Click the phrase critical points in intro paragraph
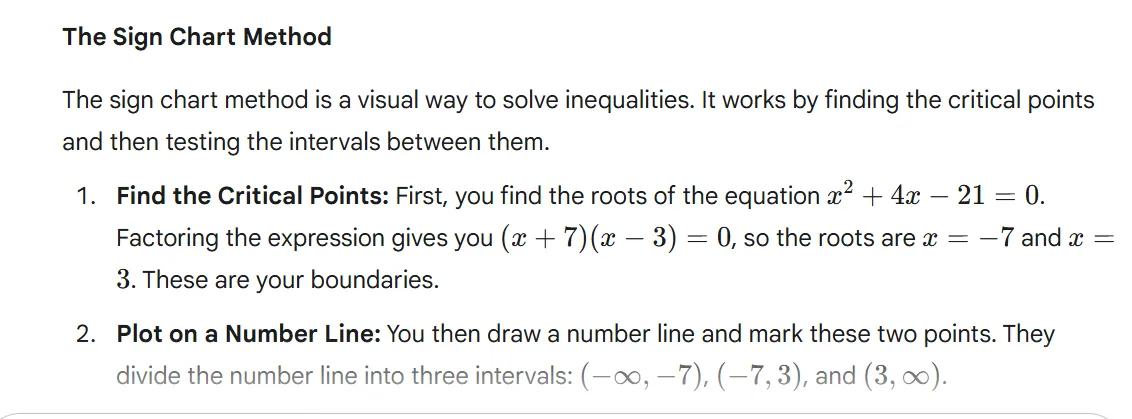The height and width of the screenshot is (419, 1132). [x=1026, y=100]
